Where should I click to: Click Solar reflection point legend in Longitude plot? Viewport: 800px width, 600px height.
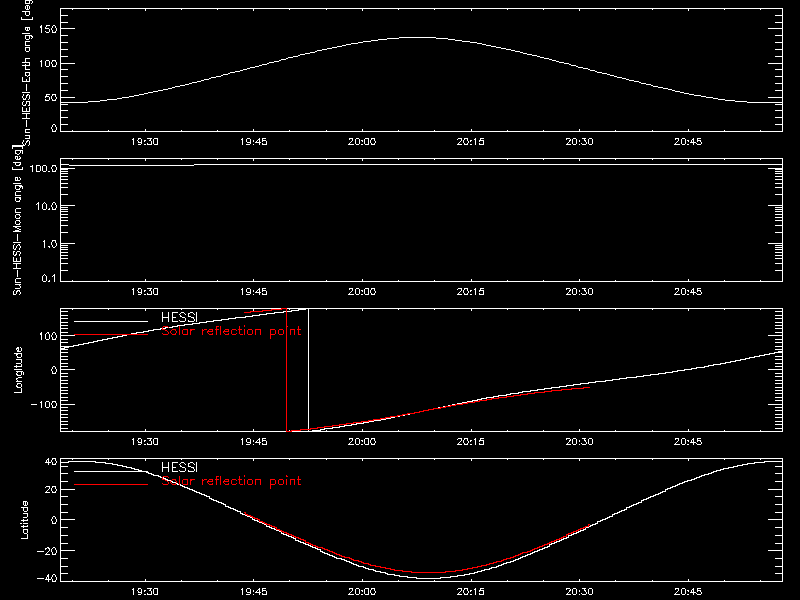coord(231,331)
